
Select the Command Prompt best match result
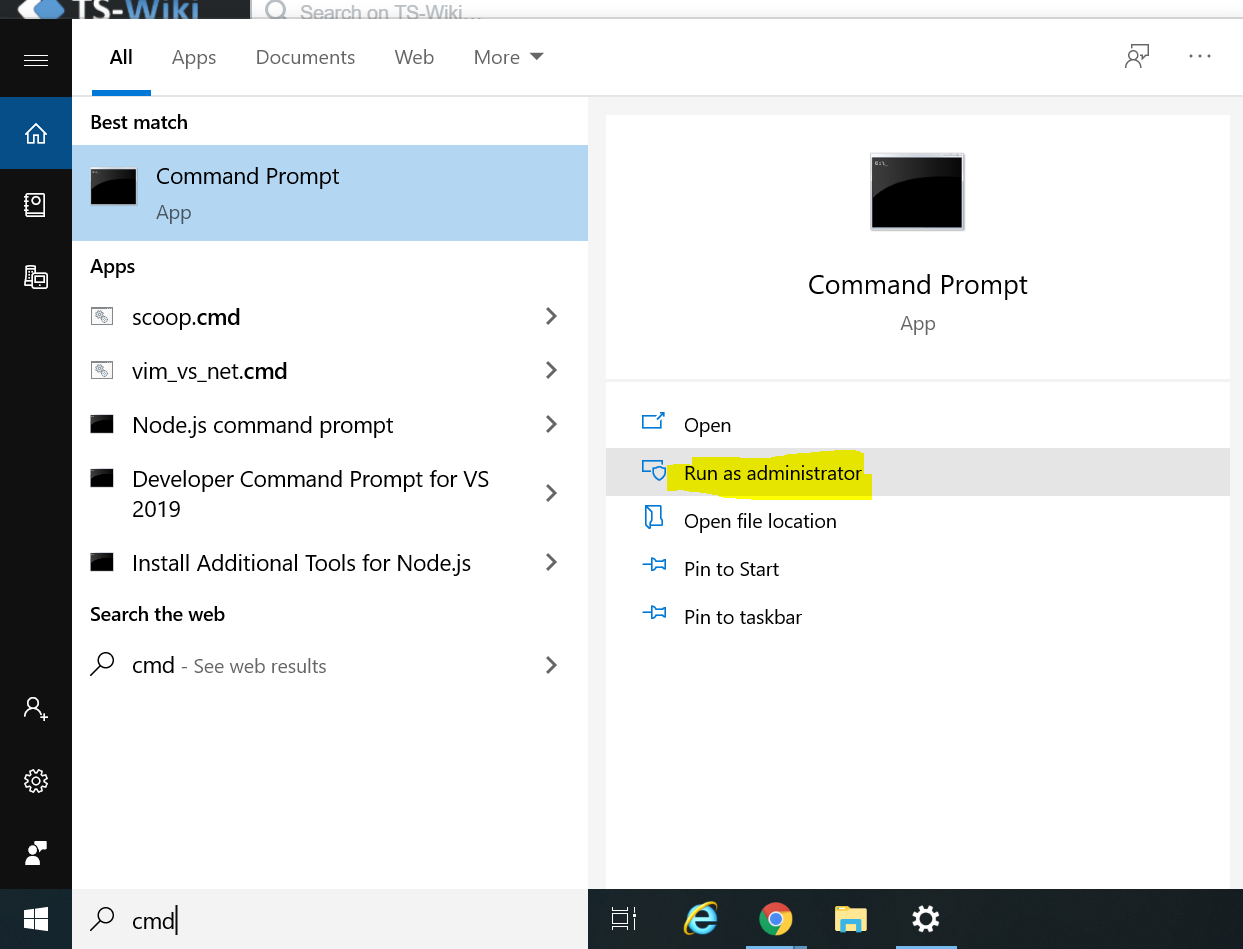click(x=330, y=193)
